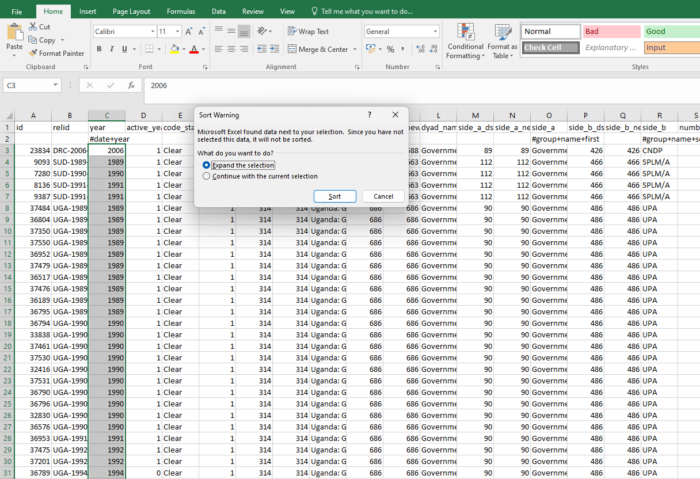700x479 pixels.
Task: Expand the Name Box dropdown arrow
Action: 55,85
